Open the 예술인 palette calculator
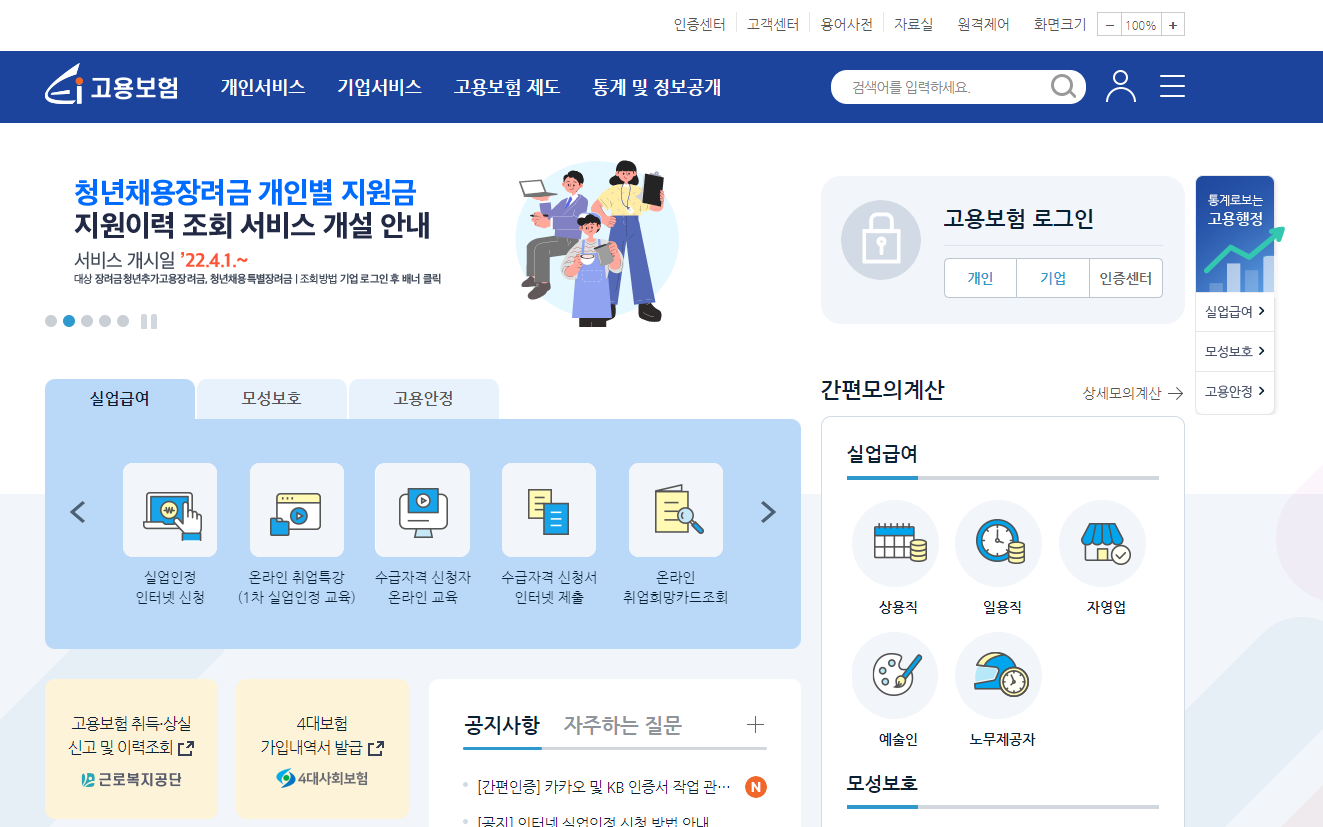 point(895,675)
